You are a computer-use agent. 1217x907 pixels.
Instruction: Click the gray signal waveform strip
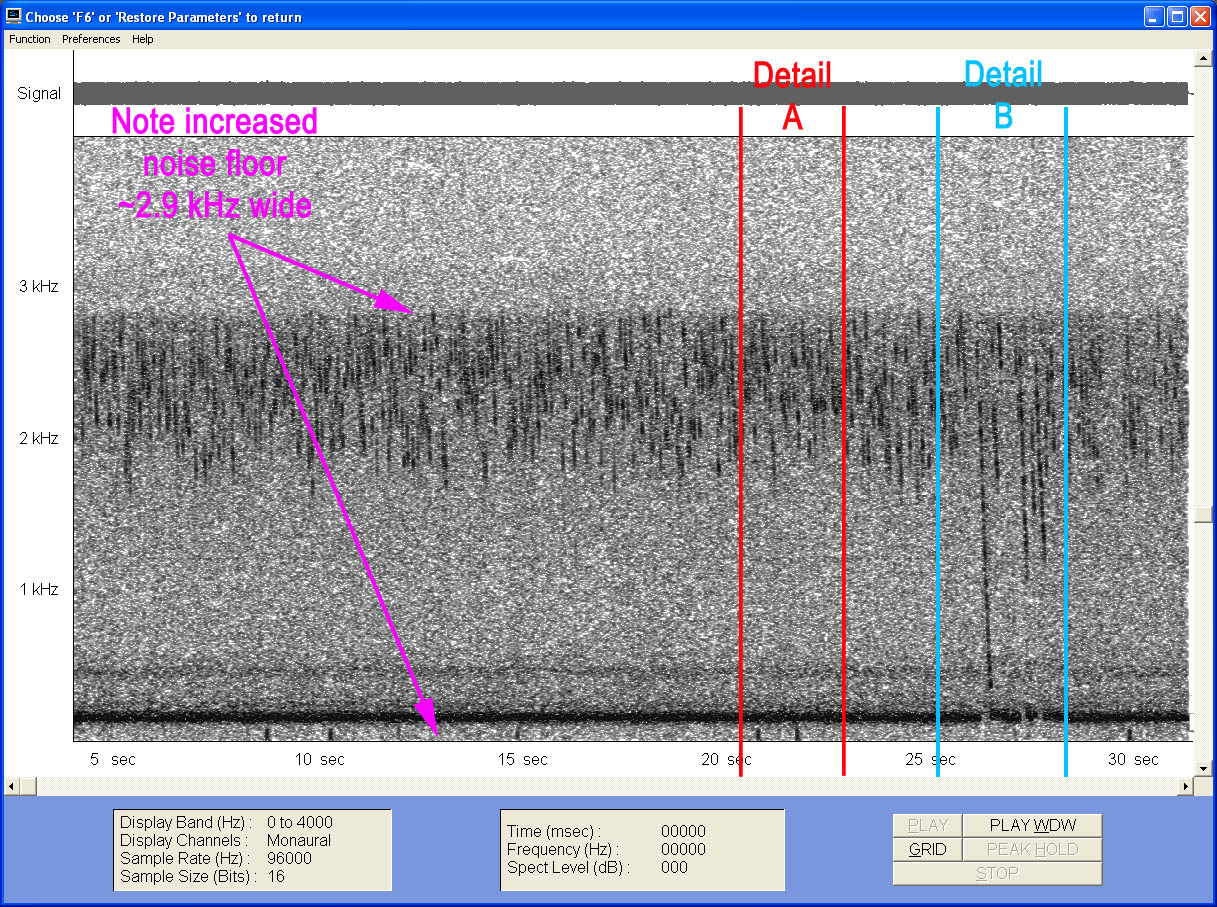click(631, 93)
